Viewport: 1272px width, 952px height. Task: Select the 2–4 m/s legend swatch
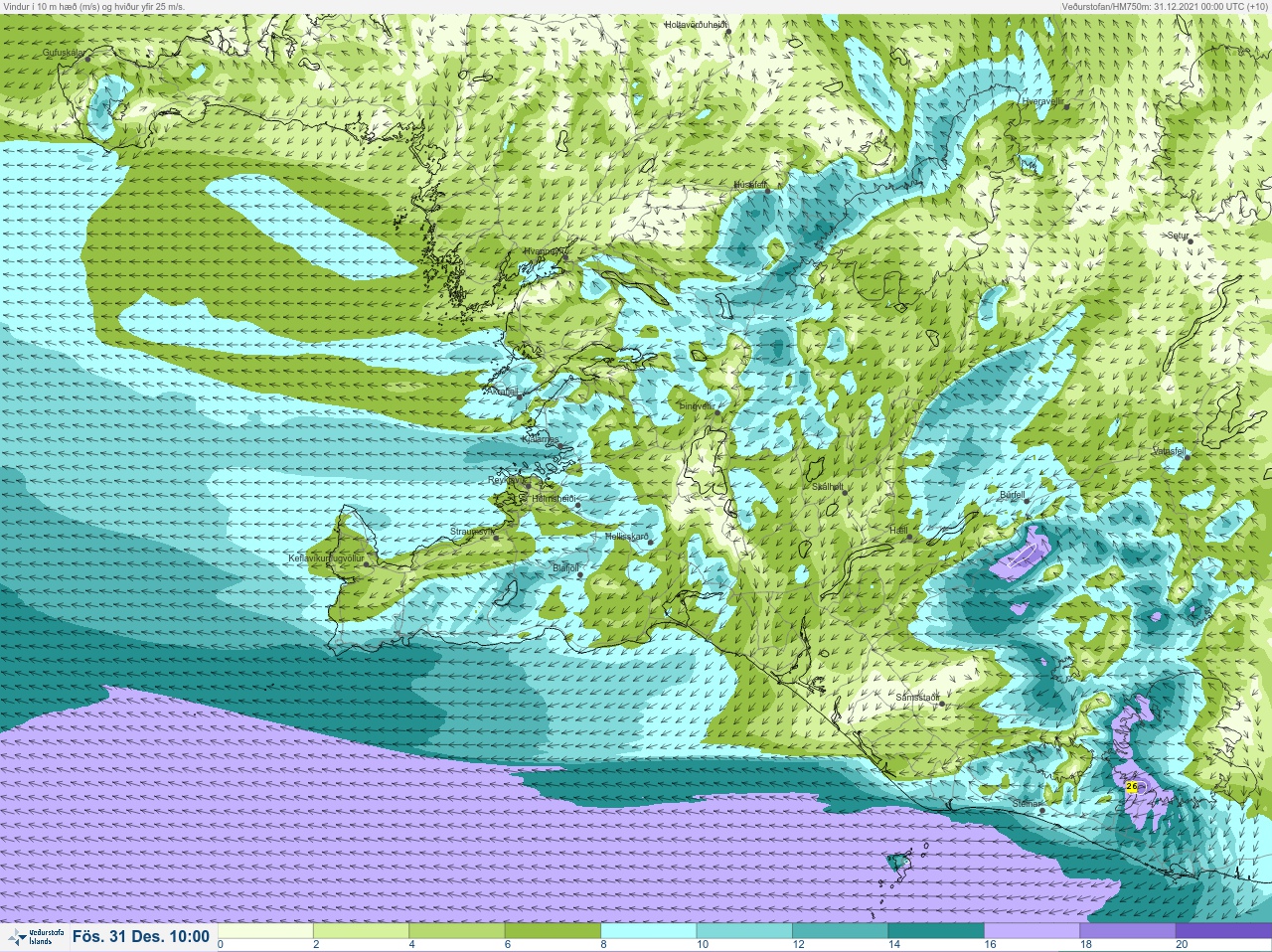pyautogui.click(x=362, y=931)
